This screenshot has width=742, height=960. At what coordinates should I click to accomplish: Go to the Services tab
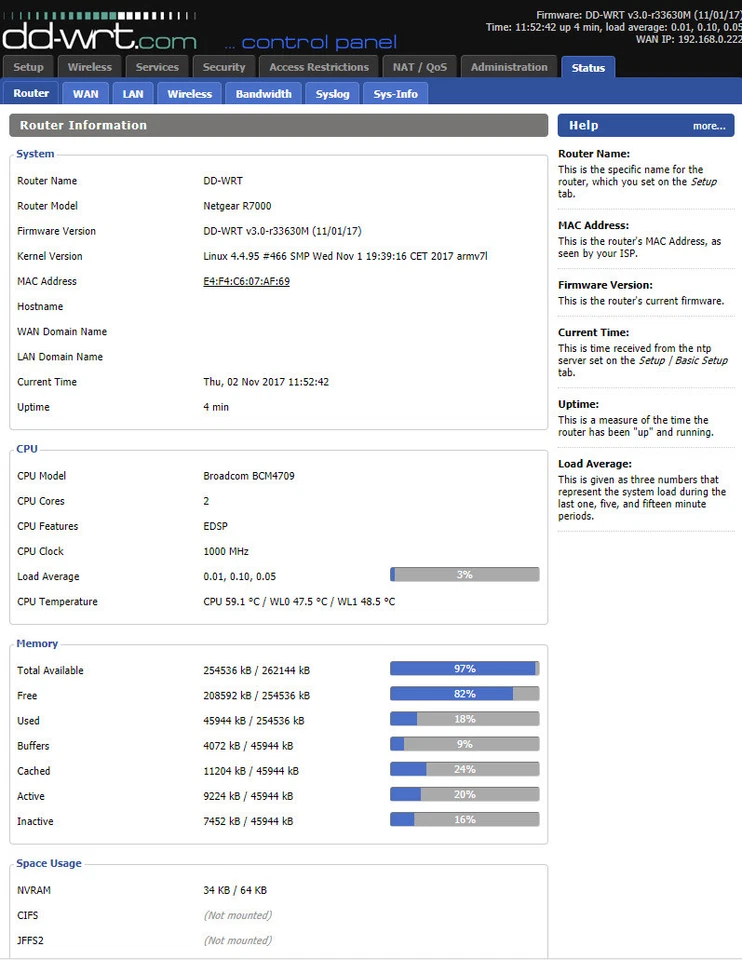[x=157, y=66]
